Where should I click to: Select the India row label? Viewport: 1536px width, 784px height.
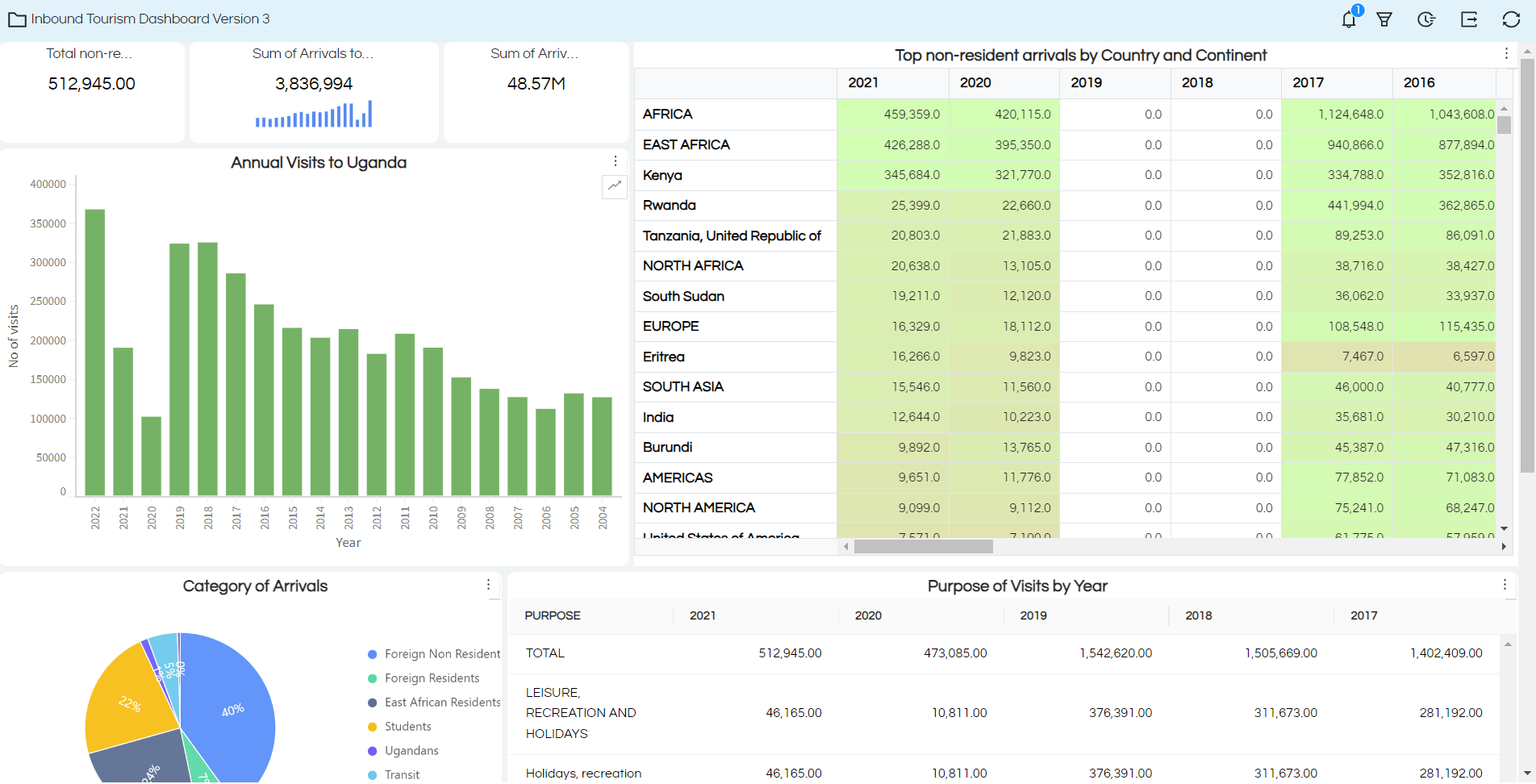(x=657, y=417)
